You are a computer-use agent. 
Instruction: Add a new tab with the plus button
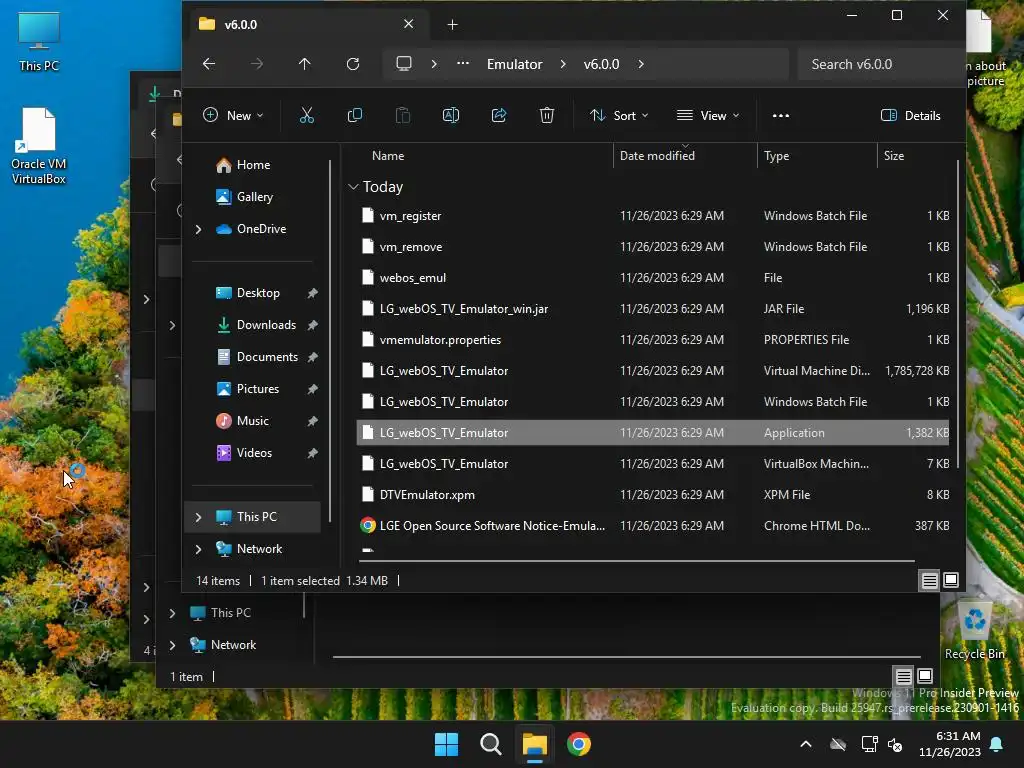(x=453, y=25)
